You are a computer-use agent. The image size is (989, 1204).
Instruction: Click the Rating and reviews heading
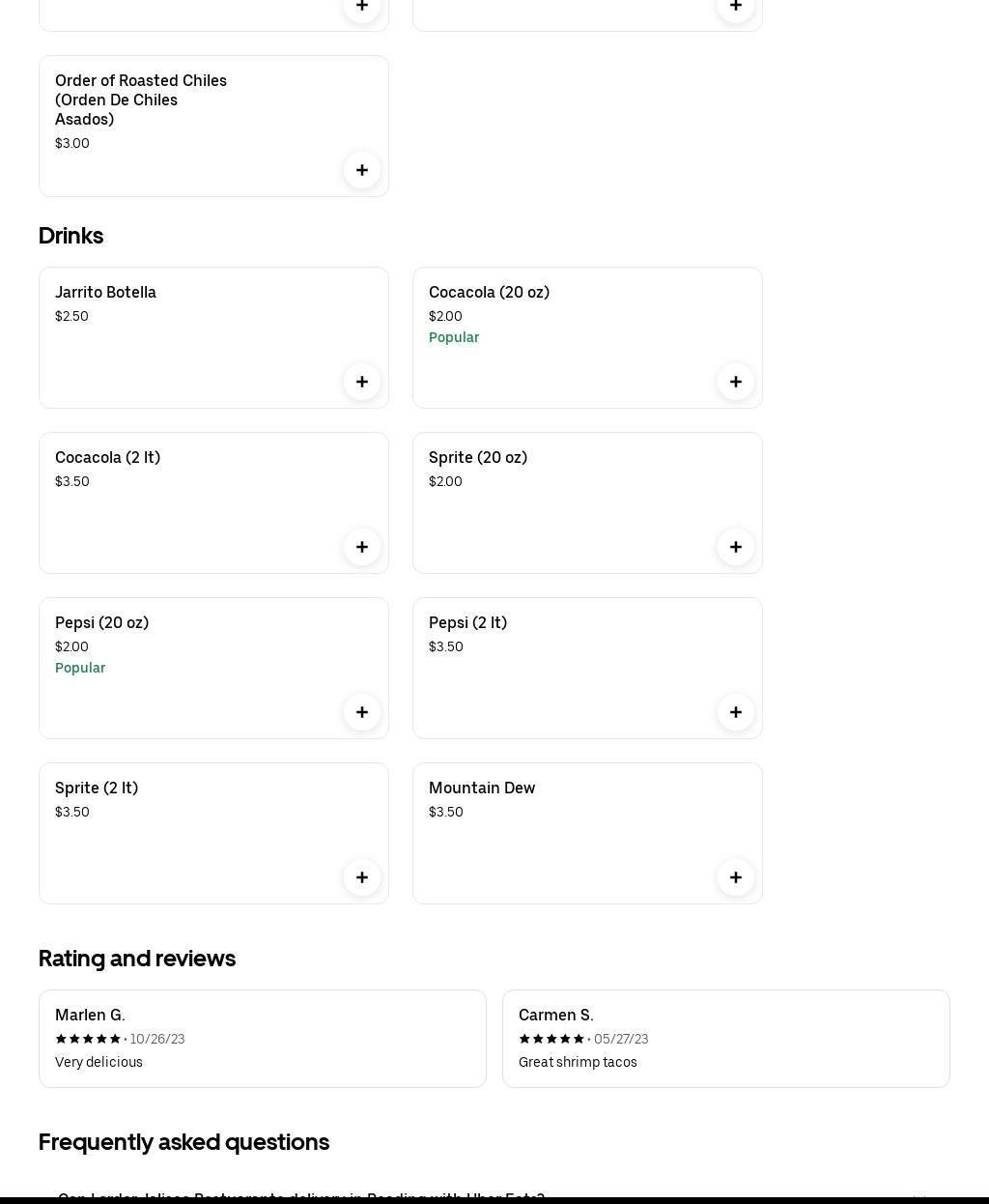[x=137, y=959]
